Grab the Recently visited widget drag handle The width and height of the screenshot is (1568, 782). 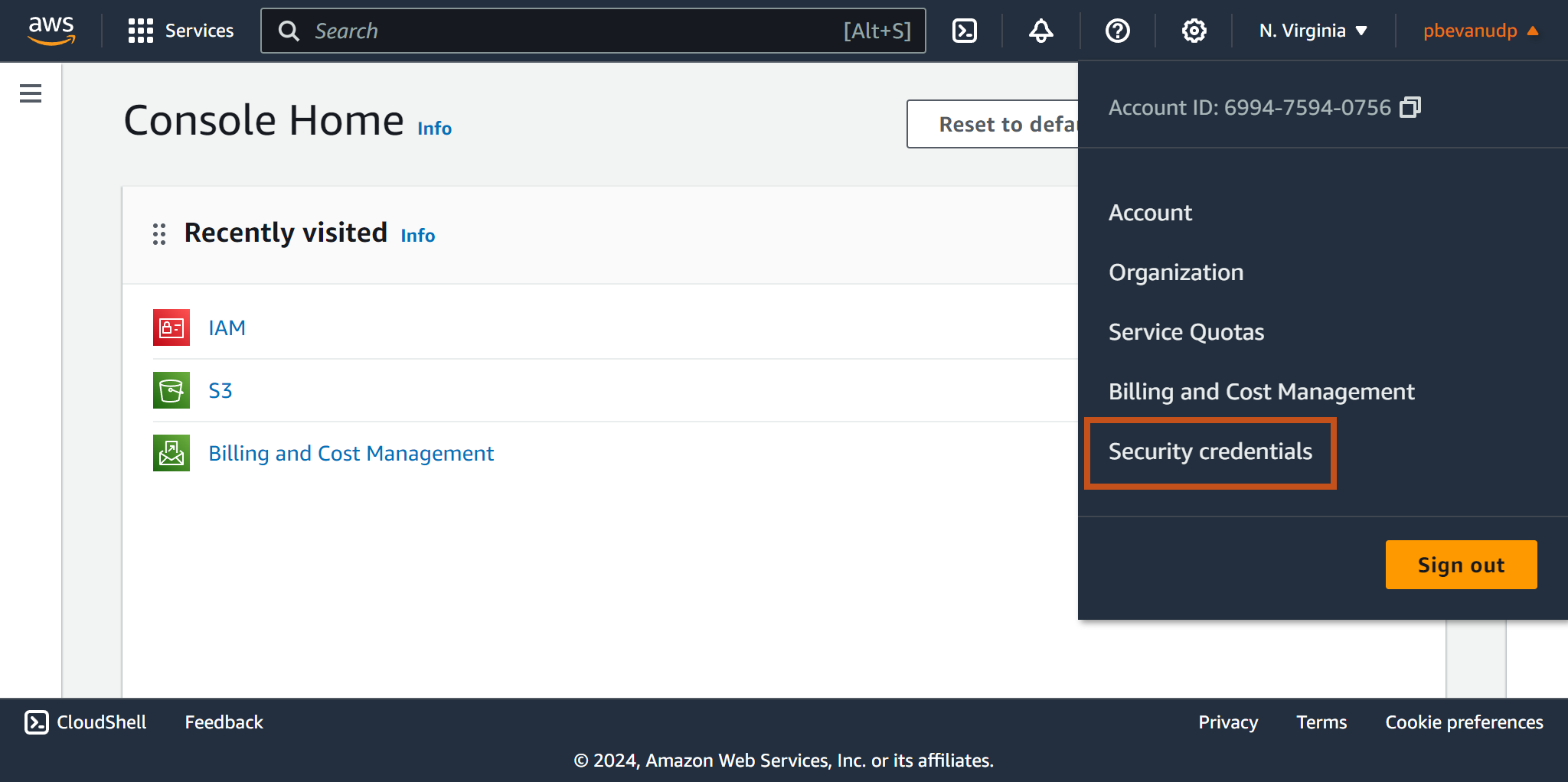point(159,234)
